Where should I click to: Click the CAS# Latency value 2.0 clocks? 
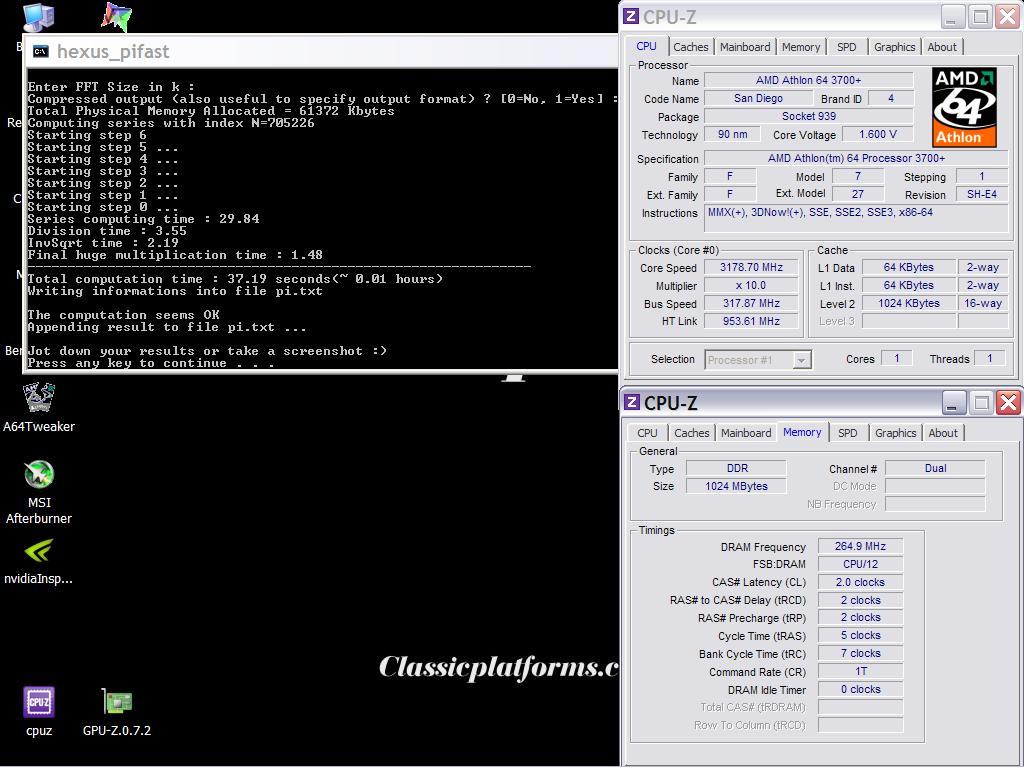click(860, 582)
